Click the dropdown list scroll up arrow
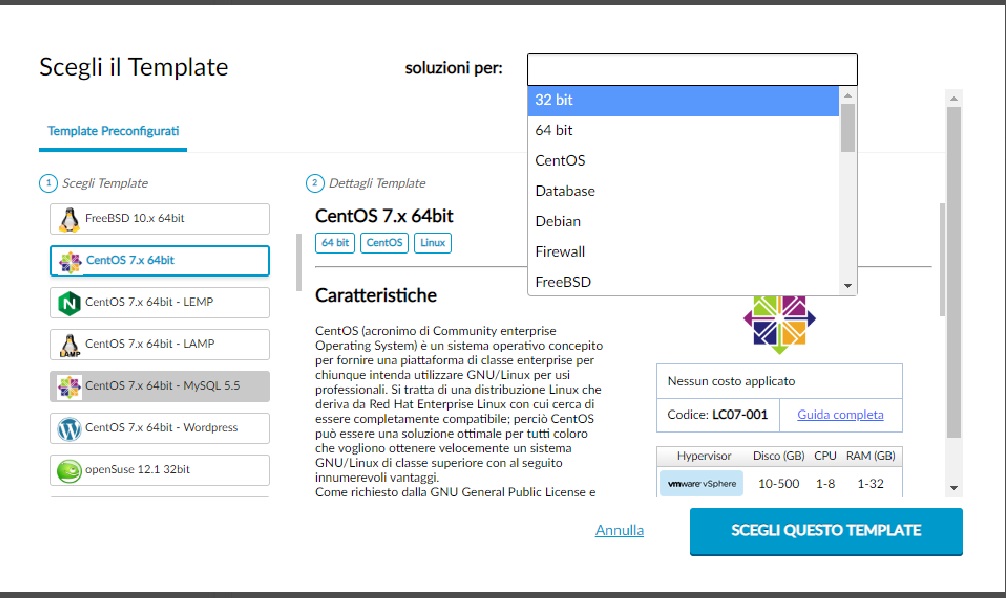 [x=848, y=95]
